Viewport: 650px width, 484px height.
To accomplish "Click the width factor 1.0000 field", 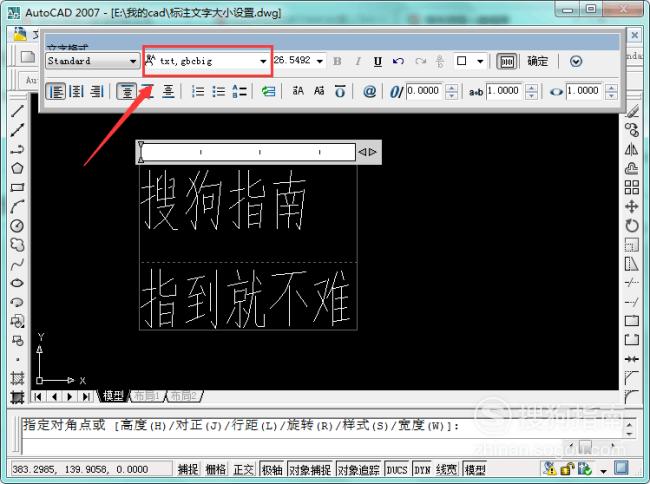I will [x=585, y=91].
